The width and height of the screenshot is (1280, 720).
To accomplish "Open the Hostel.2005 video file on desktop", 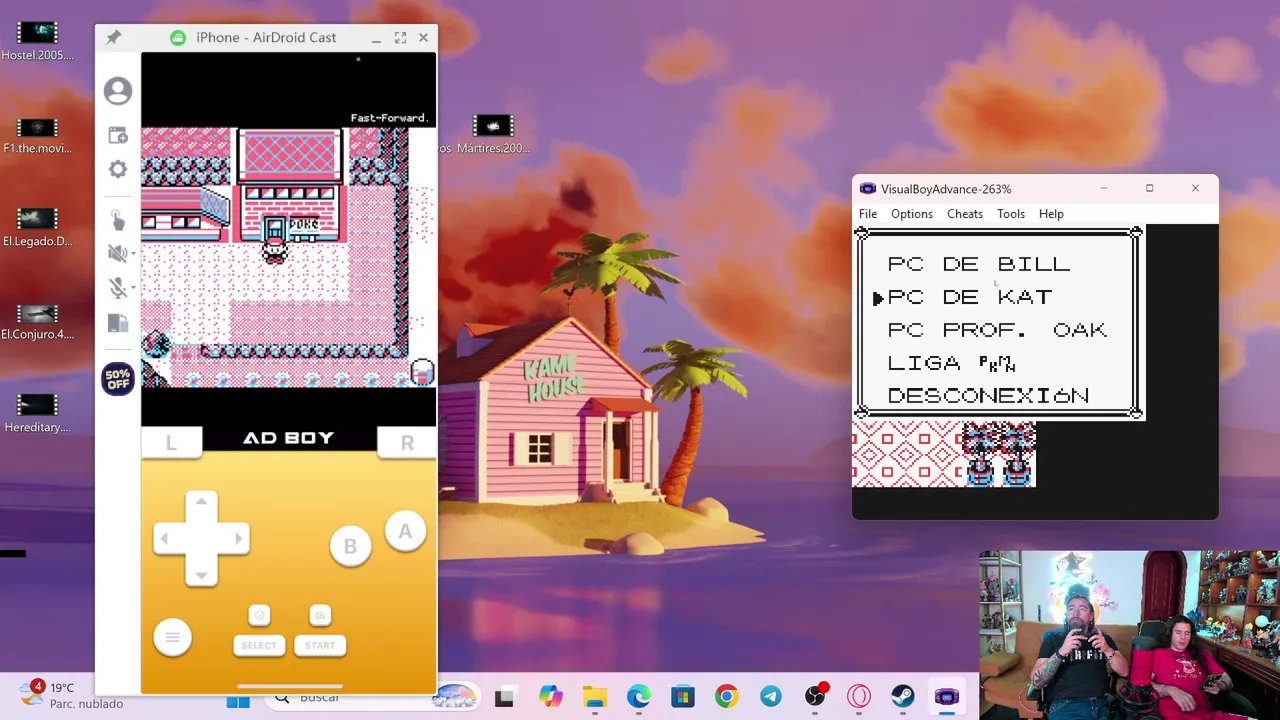I will (x=38, y=41).
